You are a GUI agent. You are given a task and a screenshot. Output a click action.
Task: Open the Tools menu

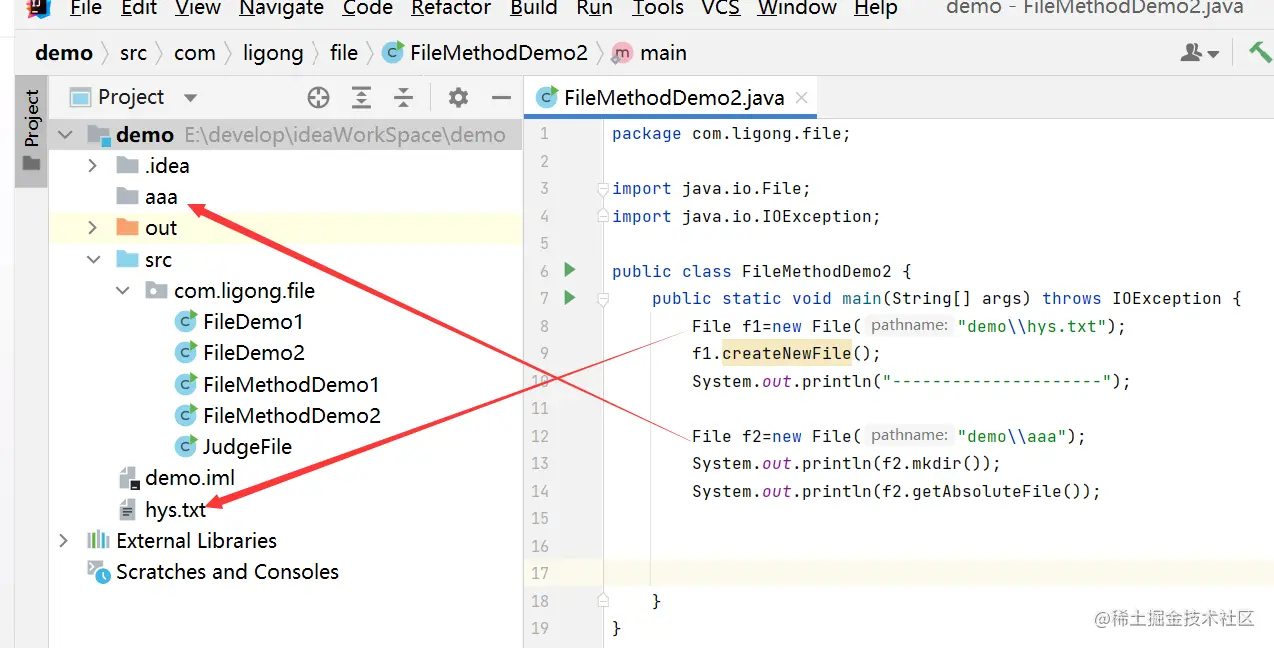[x=658, y=8]
